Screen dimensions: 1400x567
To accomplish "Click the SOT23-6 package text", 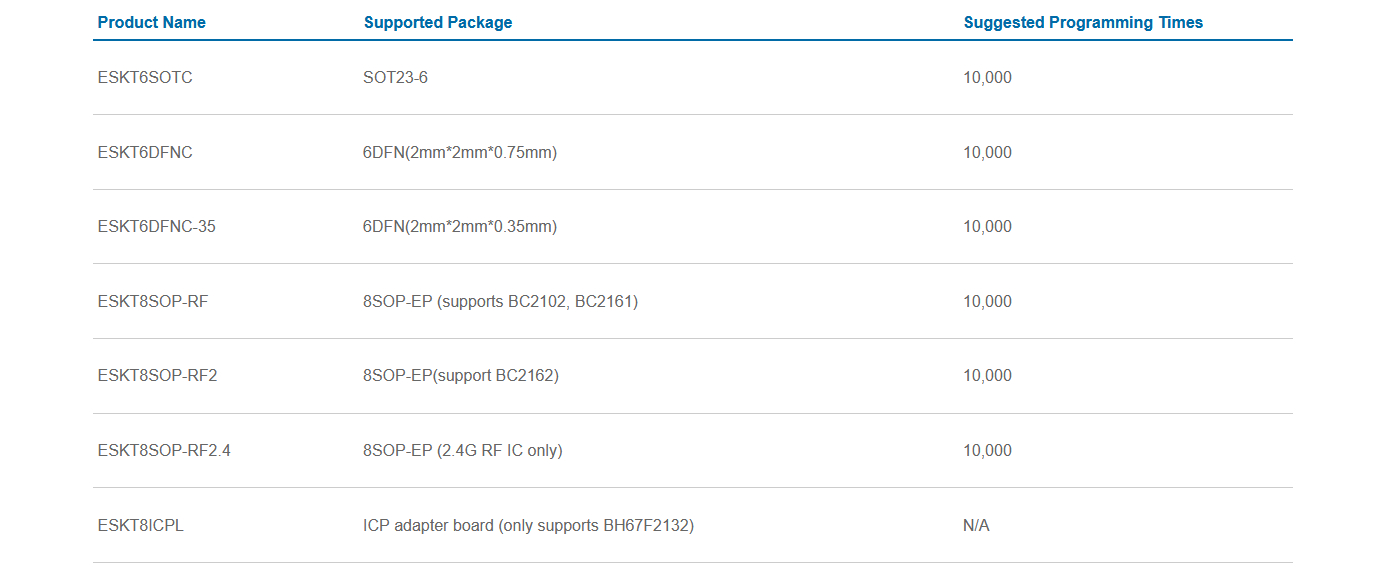I will pyautogui.click(x=395, y=77).
